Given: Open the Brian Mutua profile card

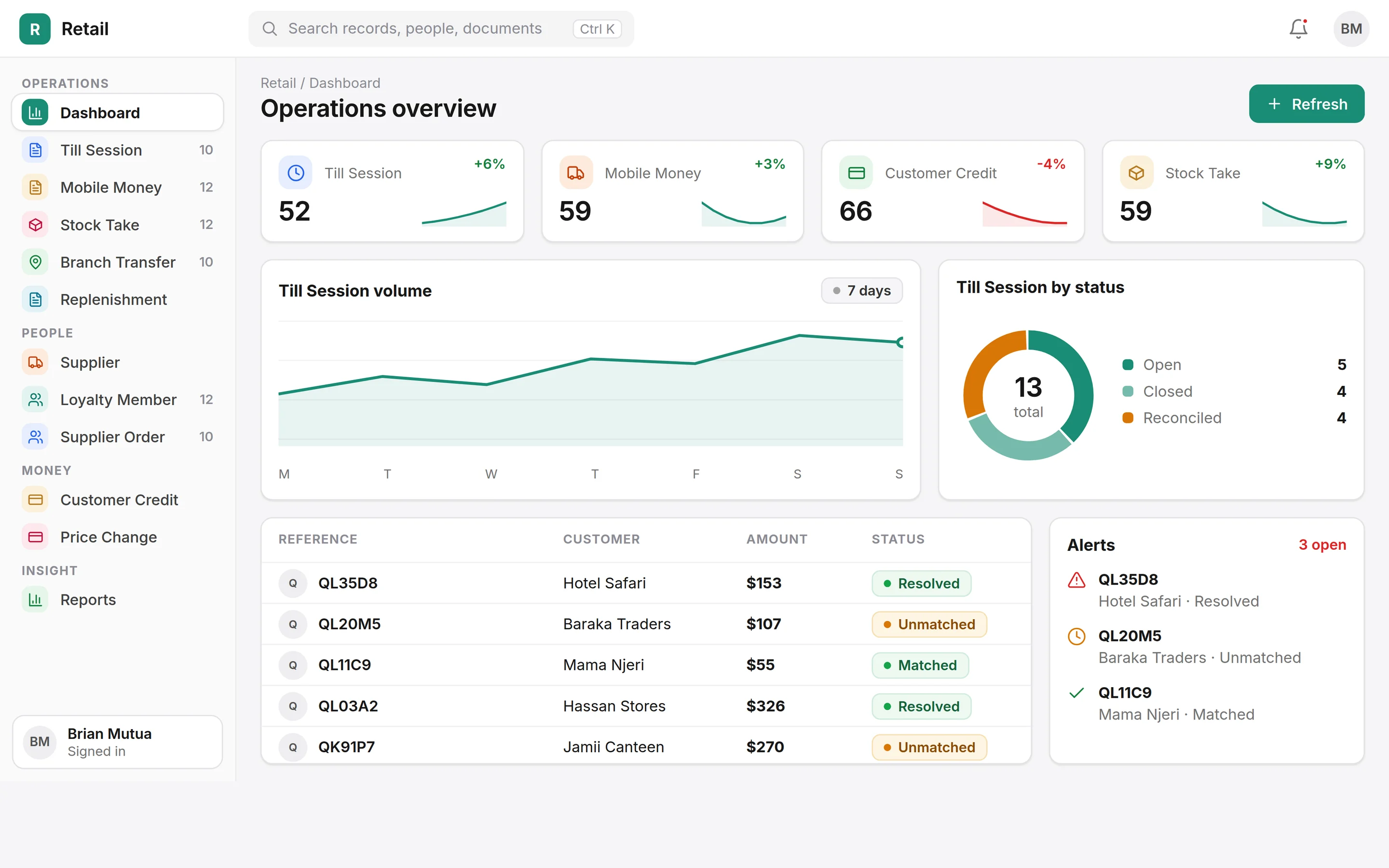Looking at the screenshot, I should [117, 742].
